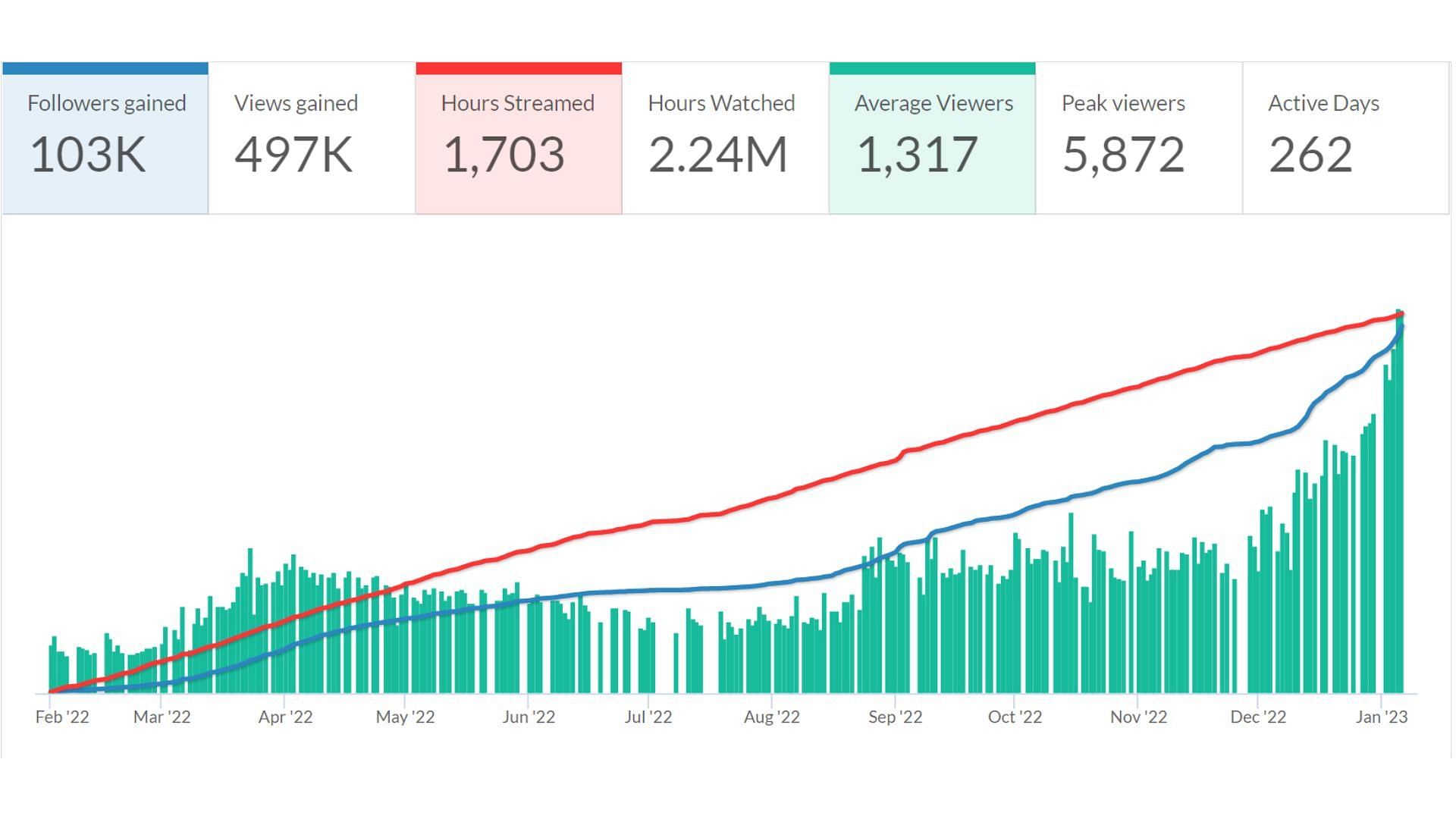Click the tallest green bar at chart end
Screen dimensions: 1456x819
tap(1399, 531)
